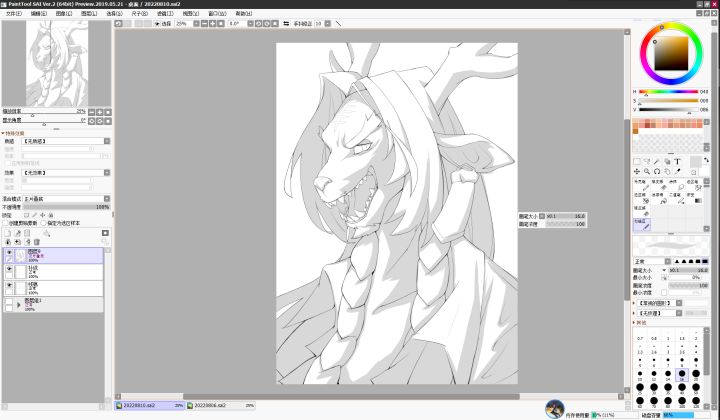This screenshot has width=720, height=420.
Task: Open the Filter menu
Action: tap(165, 14)
